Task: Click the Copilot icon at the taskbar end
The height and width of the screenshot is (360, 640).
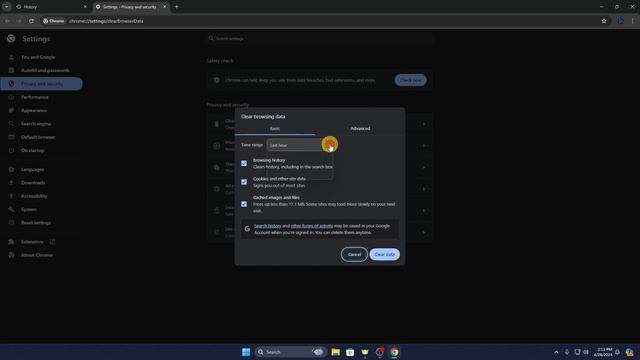Action: 629,352
